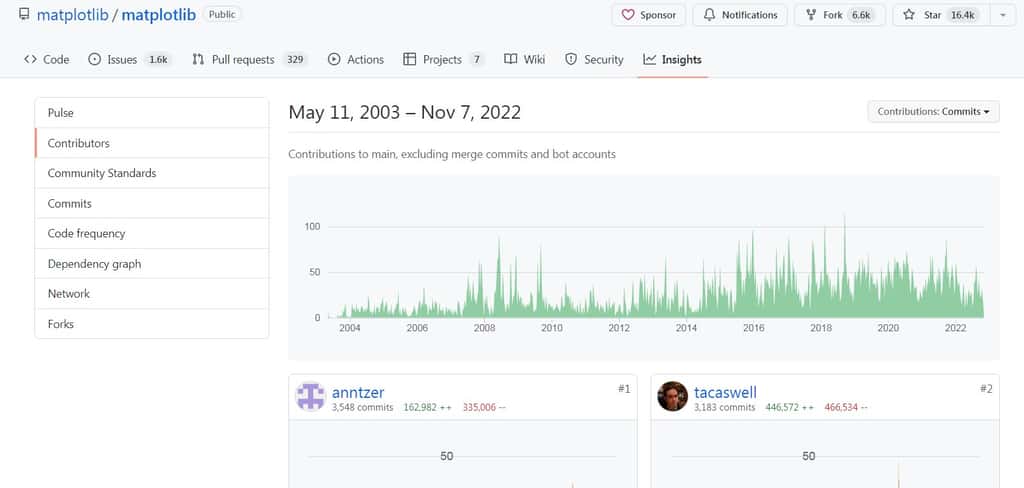The width and height of the screenshot is (1024, 488).
Task: Open Dependency graph from sidebar
Action: tap(152, 264)
